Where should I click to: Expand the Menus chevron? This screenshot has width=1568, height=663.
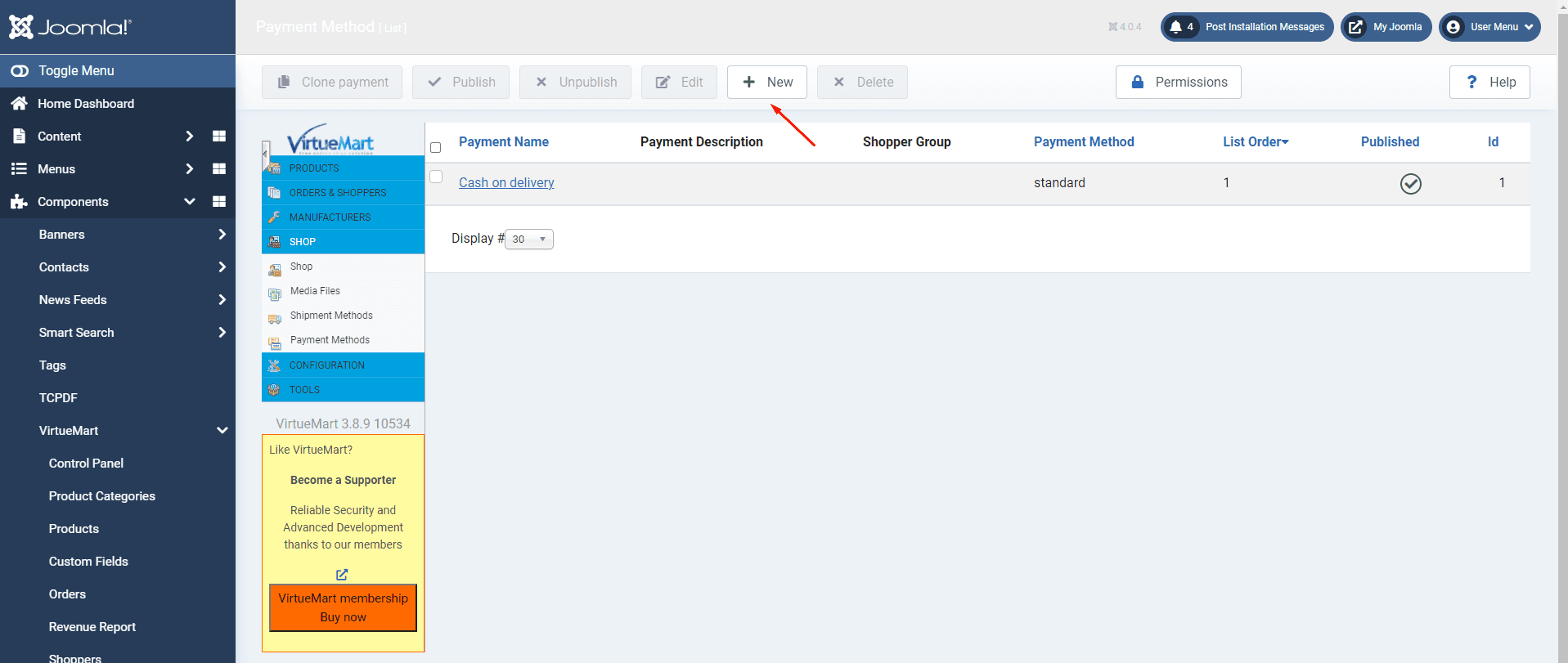[x=189, y=169]
